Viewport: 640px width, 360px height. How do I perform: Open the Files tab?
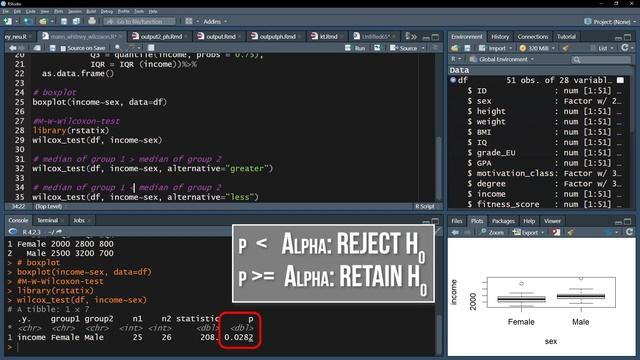tap(457, 221)
